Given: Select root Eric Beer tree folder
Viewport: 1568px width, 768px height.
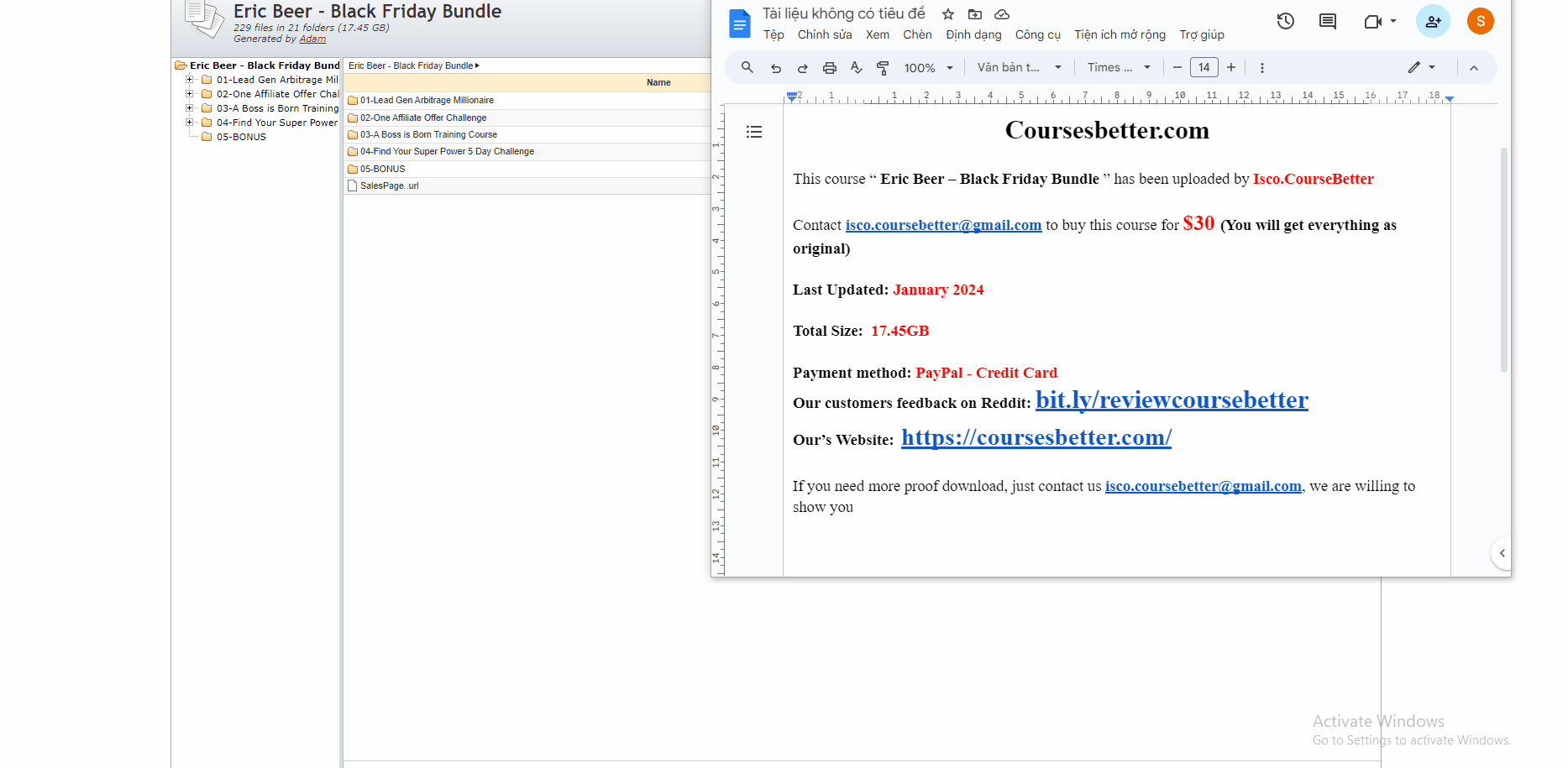Looking at the screenshot, I should coord(257,65).
